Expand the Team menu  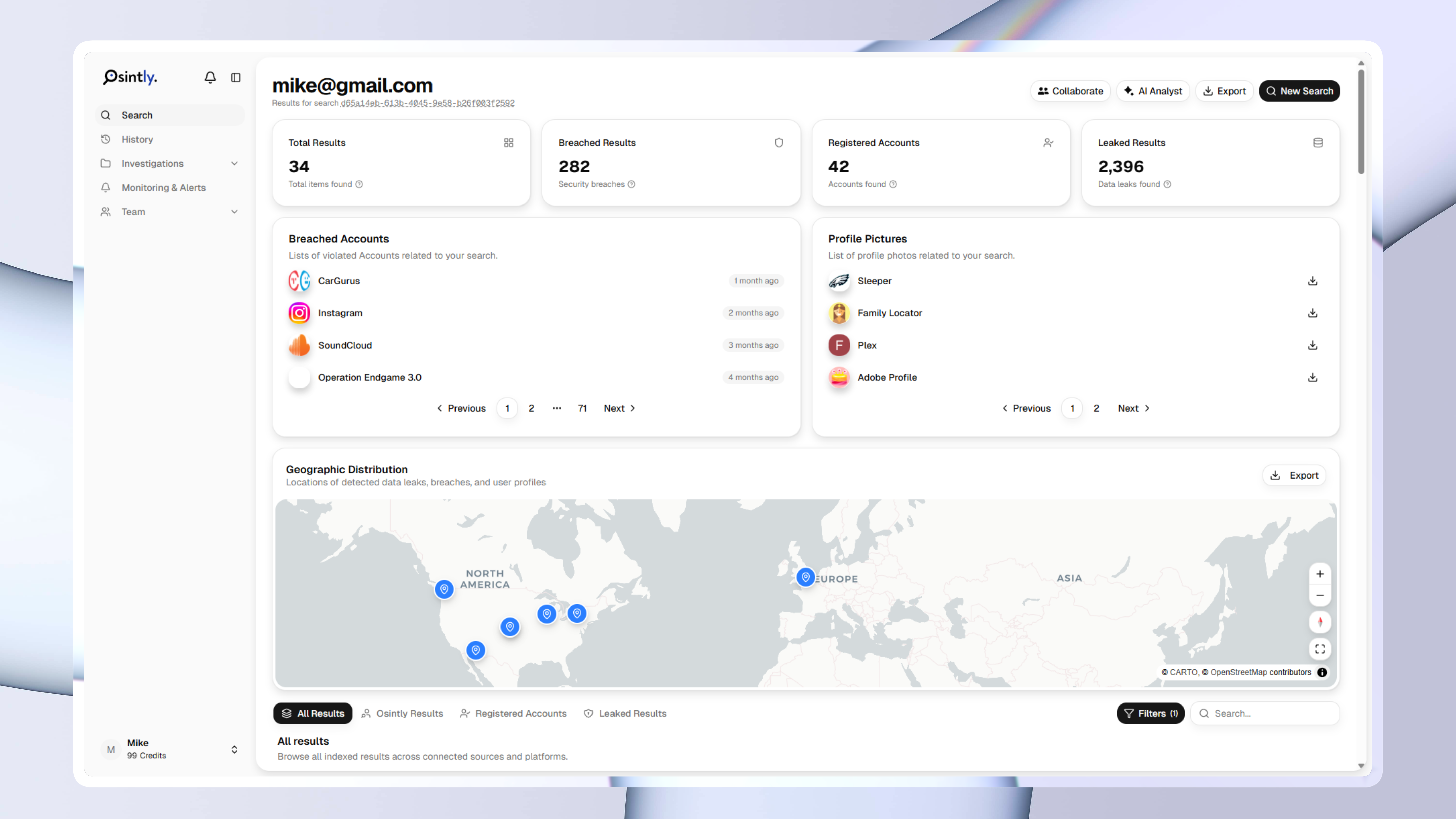coord(170,212)
